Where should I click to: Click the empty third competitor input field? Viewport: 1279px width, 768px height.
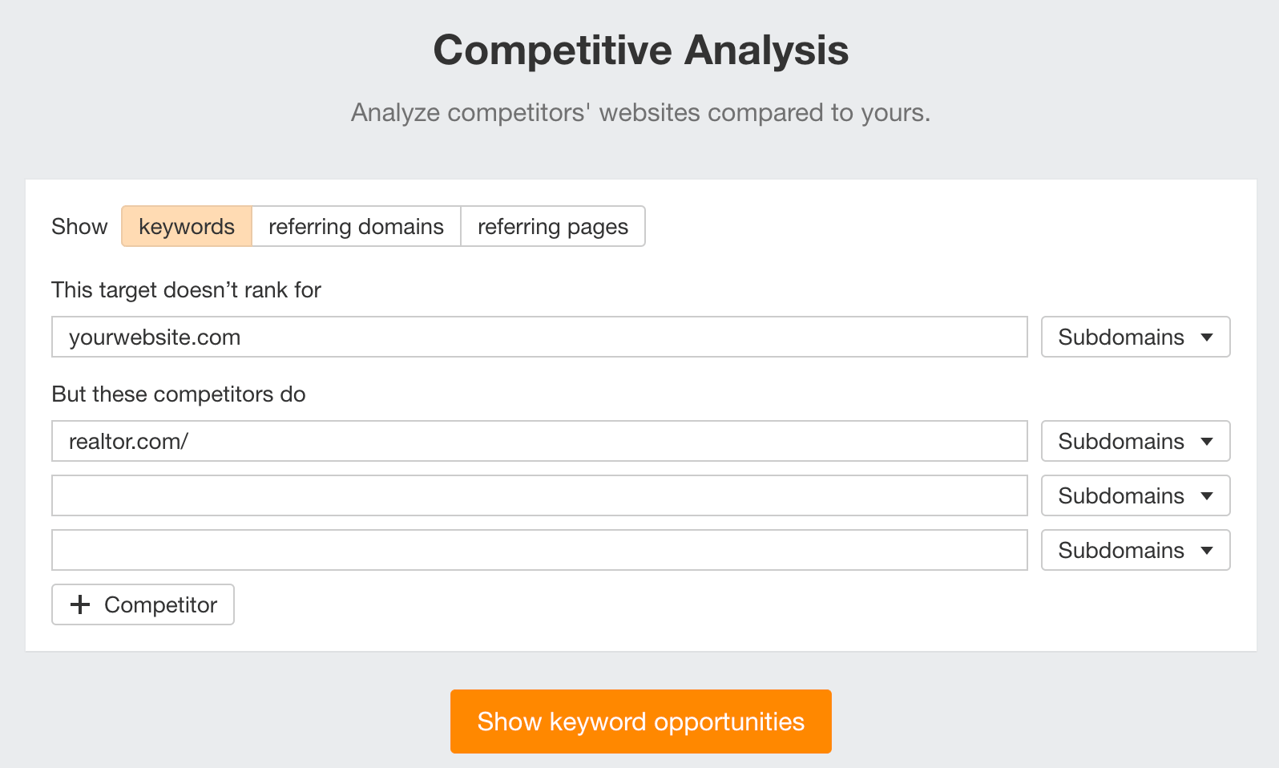tap(540, 550)
